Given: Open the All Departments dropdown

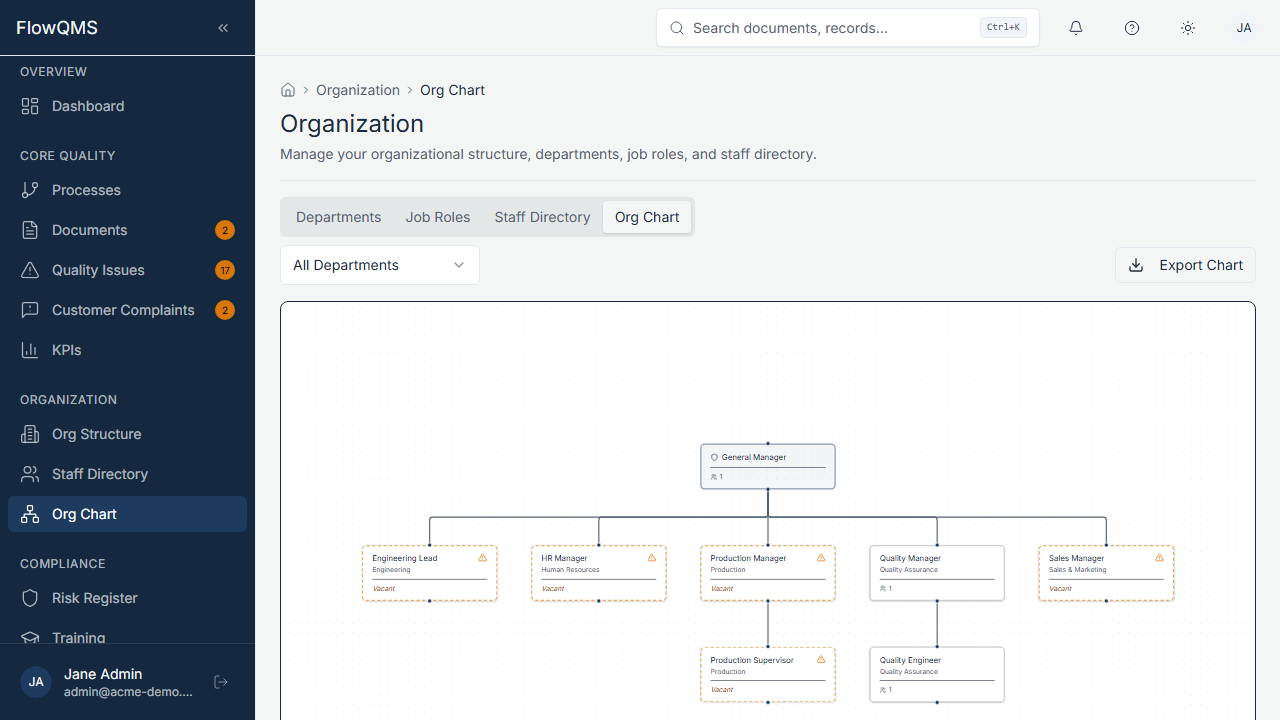Looking at the screenshot, I should (x=379, y=264).
